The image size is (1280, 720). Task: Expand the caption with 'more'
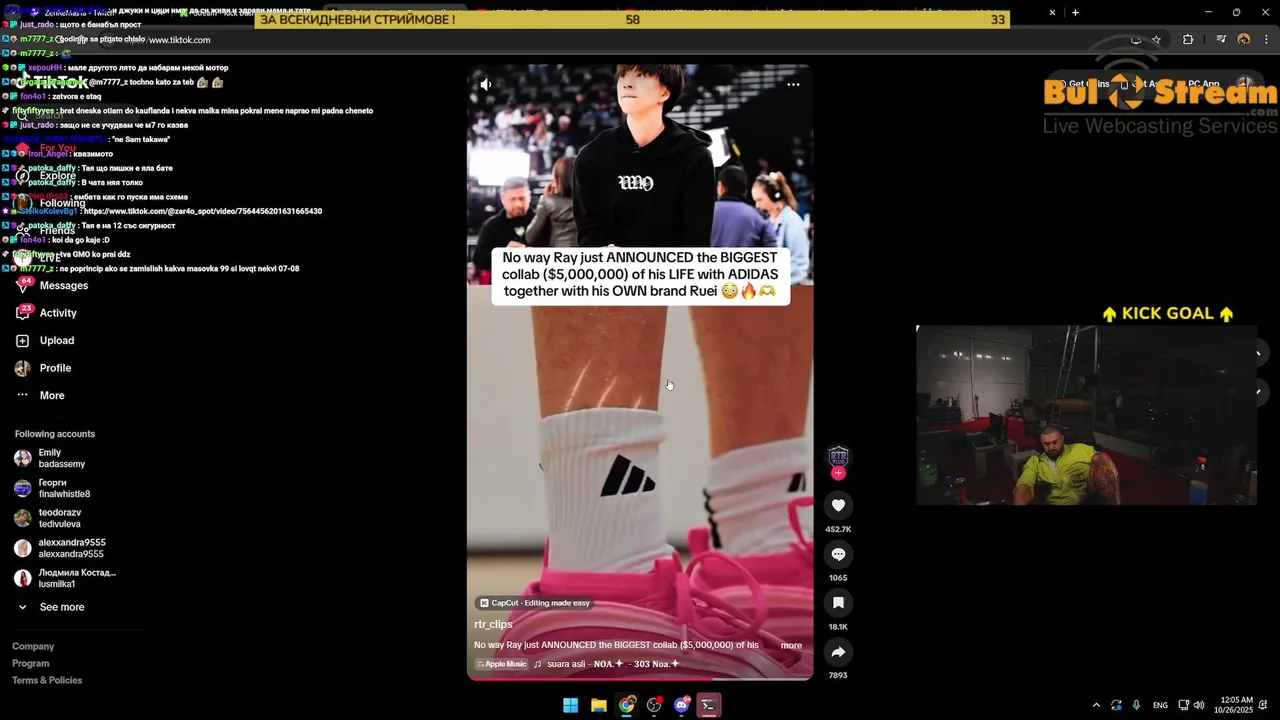point(791,645)
